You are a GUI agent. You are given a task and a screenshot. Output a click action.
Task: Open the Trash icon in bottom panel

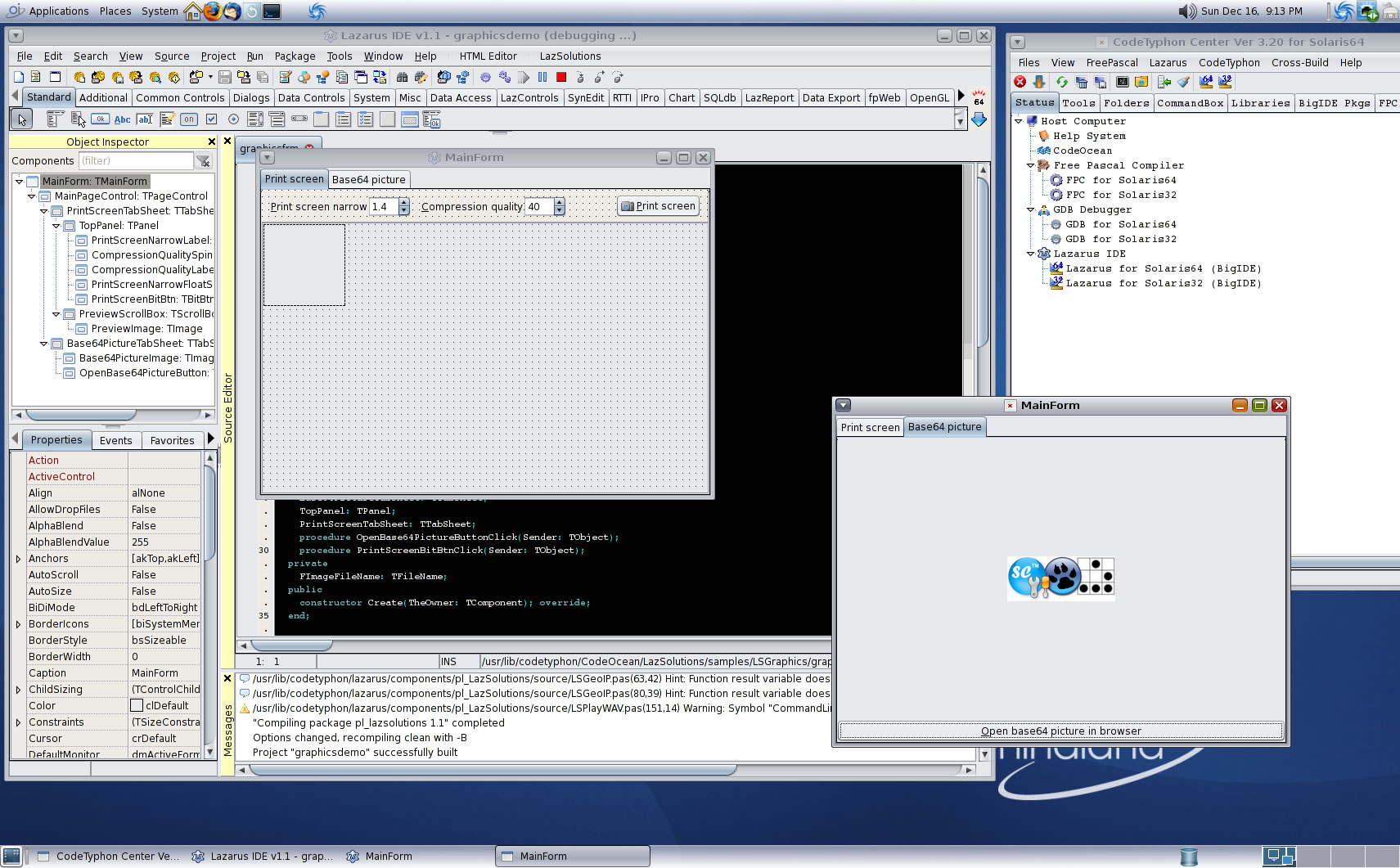pyautogui.click(x=1189, y=857)
